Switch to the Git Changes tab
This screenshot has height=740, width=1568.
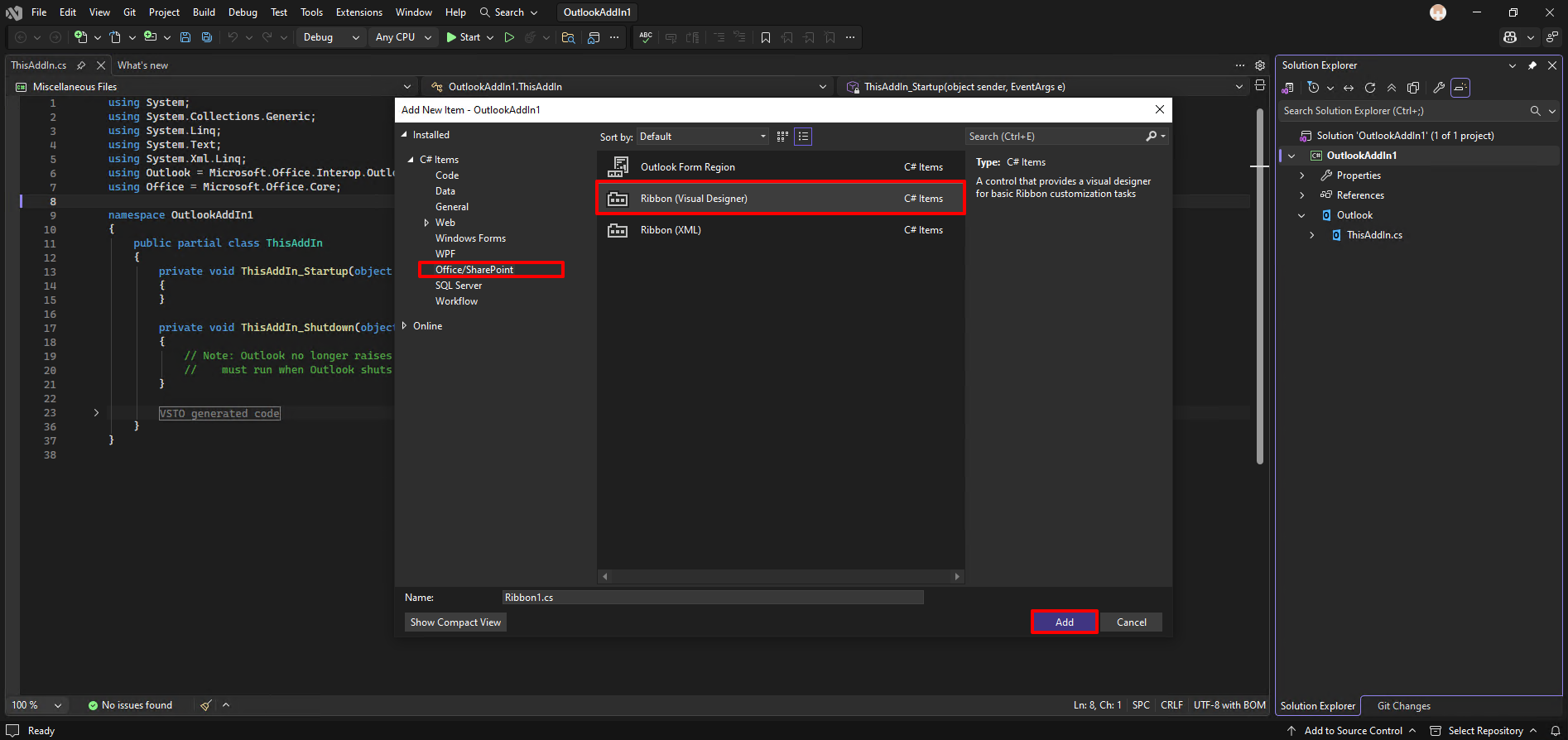(1403, 706)
